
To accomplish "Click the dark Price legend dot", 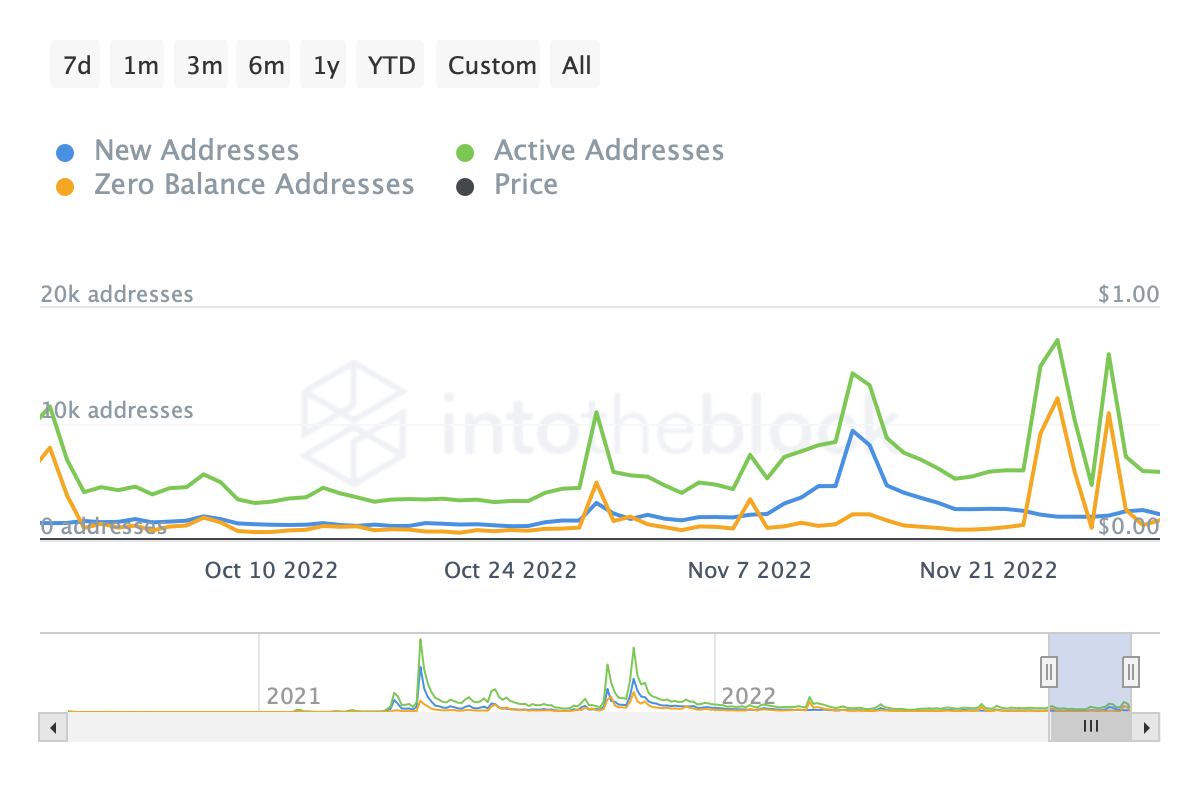I will pos(465,187).
